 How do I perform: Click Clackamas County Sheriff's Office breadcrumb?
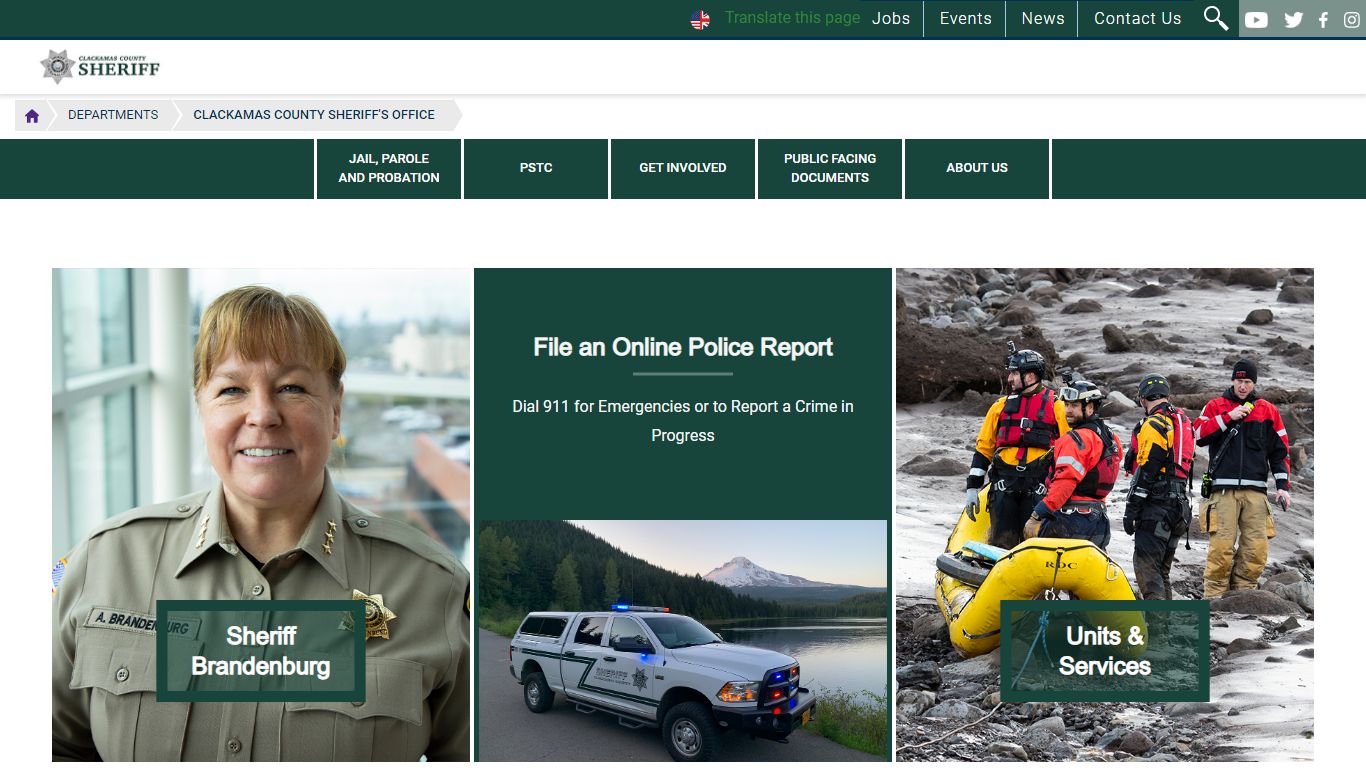click(x=314, y=115)
